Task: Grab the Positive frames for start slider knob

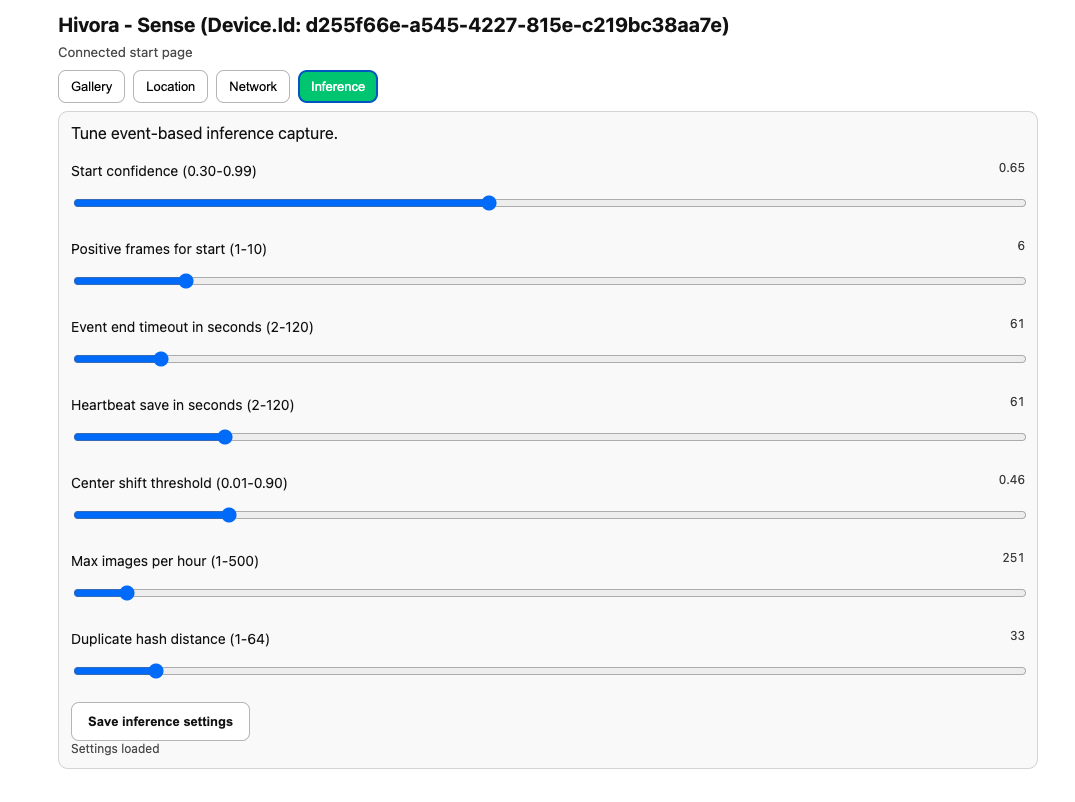Action: pos(185,281)
